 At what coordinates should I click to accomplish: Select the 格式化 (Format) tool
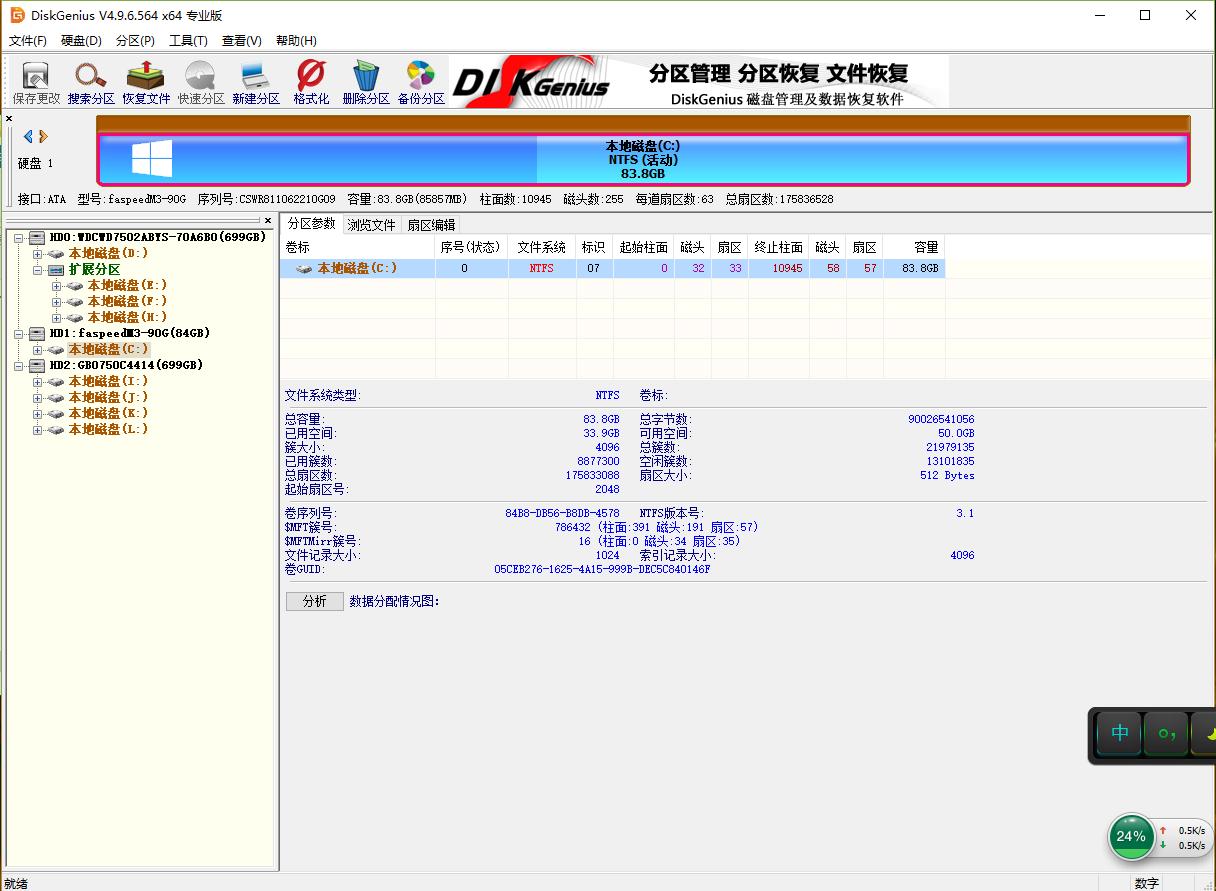(311, 81)
